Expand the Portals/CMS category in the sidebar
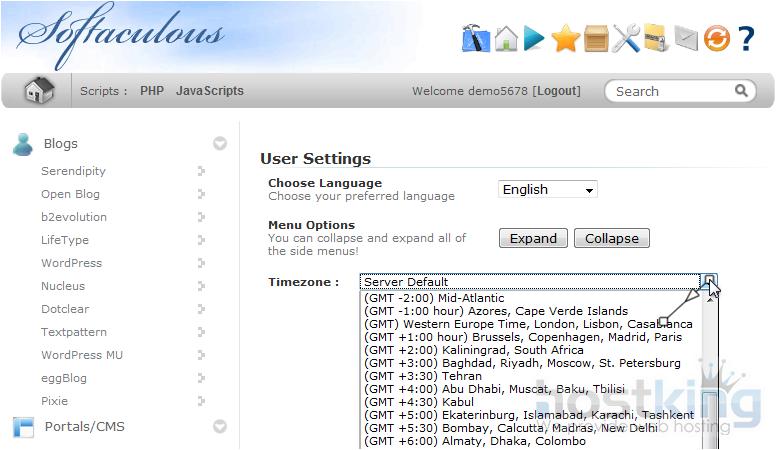This screenshot has width=776, height=450. click(220, 427)
